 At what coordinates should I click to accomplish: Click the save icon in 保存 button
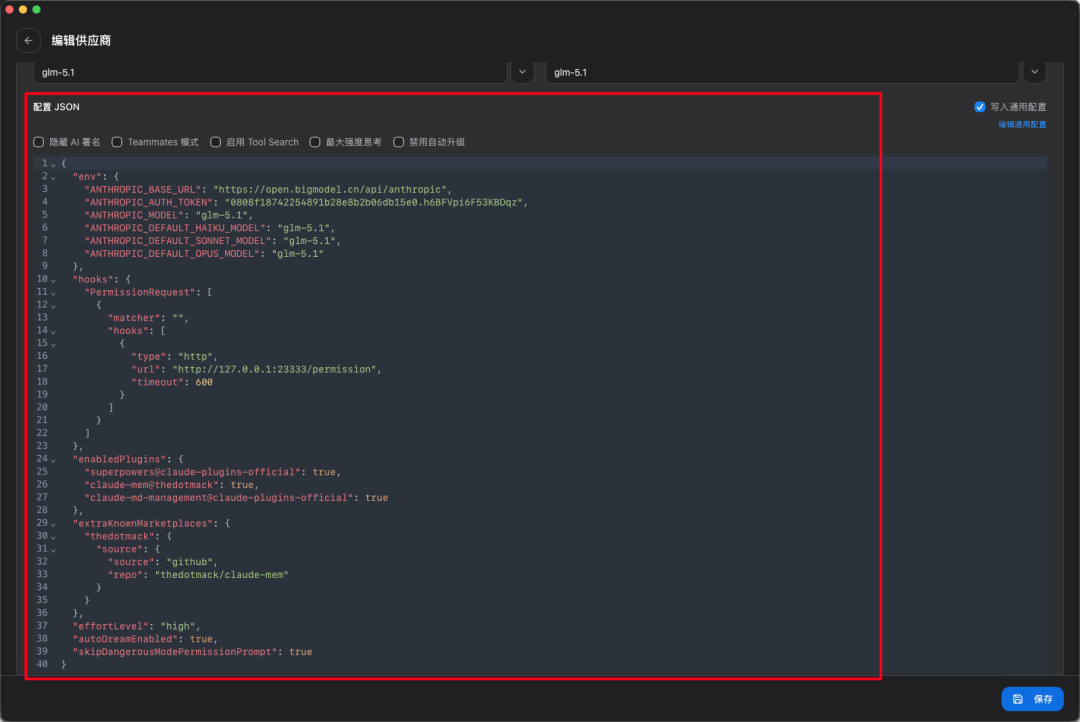(1018, 699)
